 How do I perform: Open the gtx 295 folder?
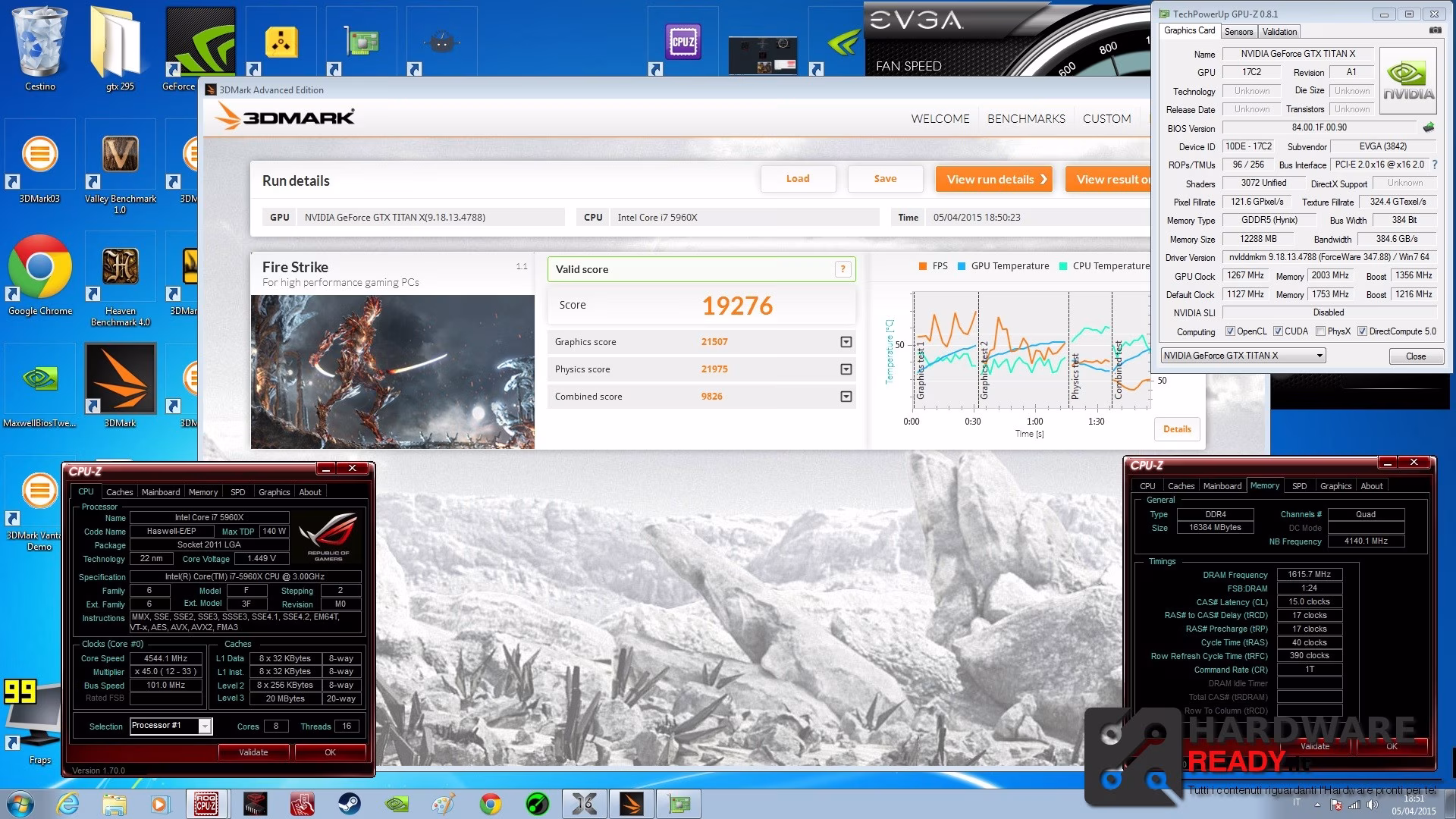coord(120,49)
